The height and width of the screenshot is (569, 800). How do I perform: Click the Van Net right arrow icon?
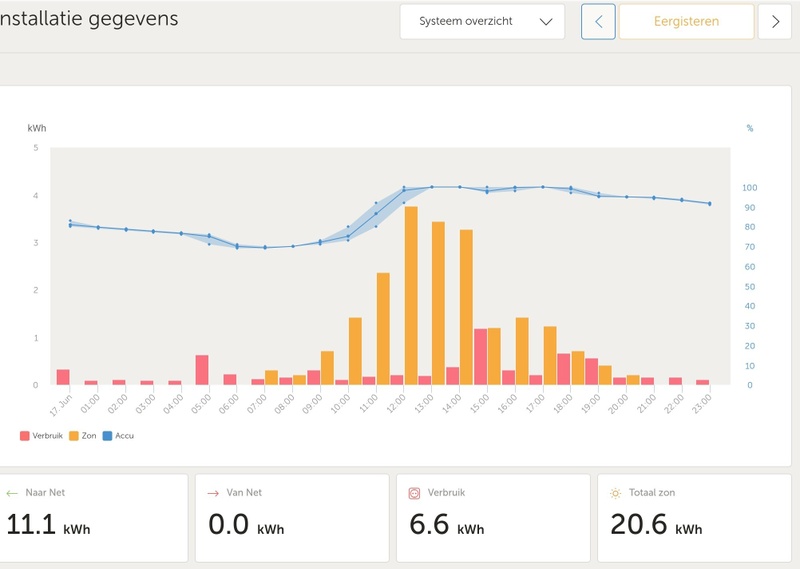click(213, 493)
